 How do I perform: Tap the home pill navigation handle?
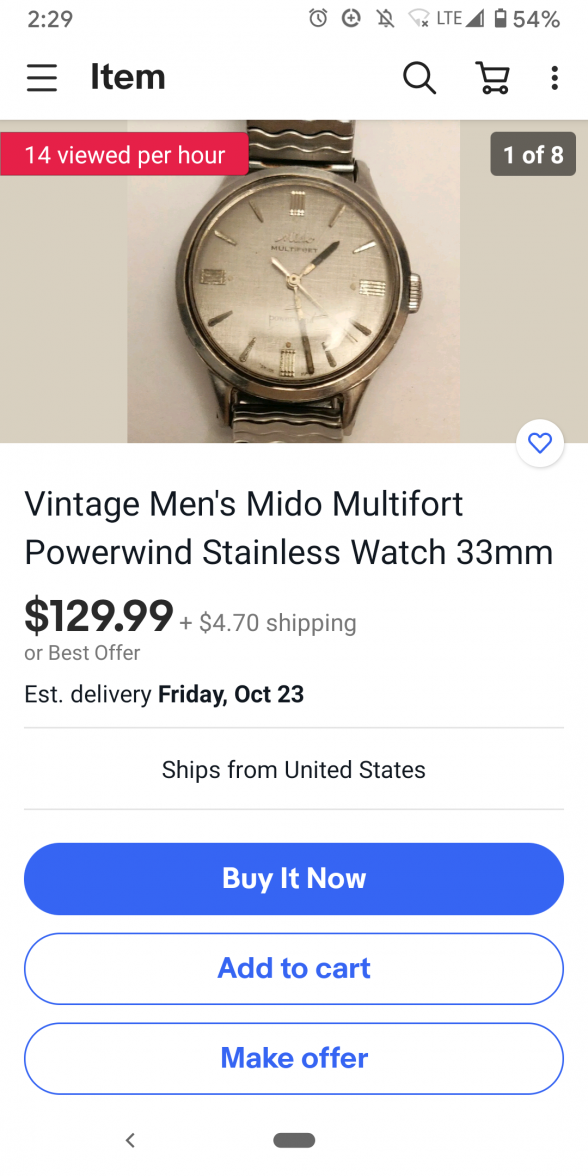point(294,1140)
